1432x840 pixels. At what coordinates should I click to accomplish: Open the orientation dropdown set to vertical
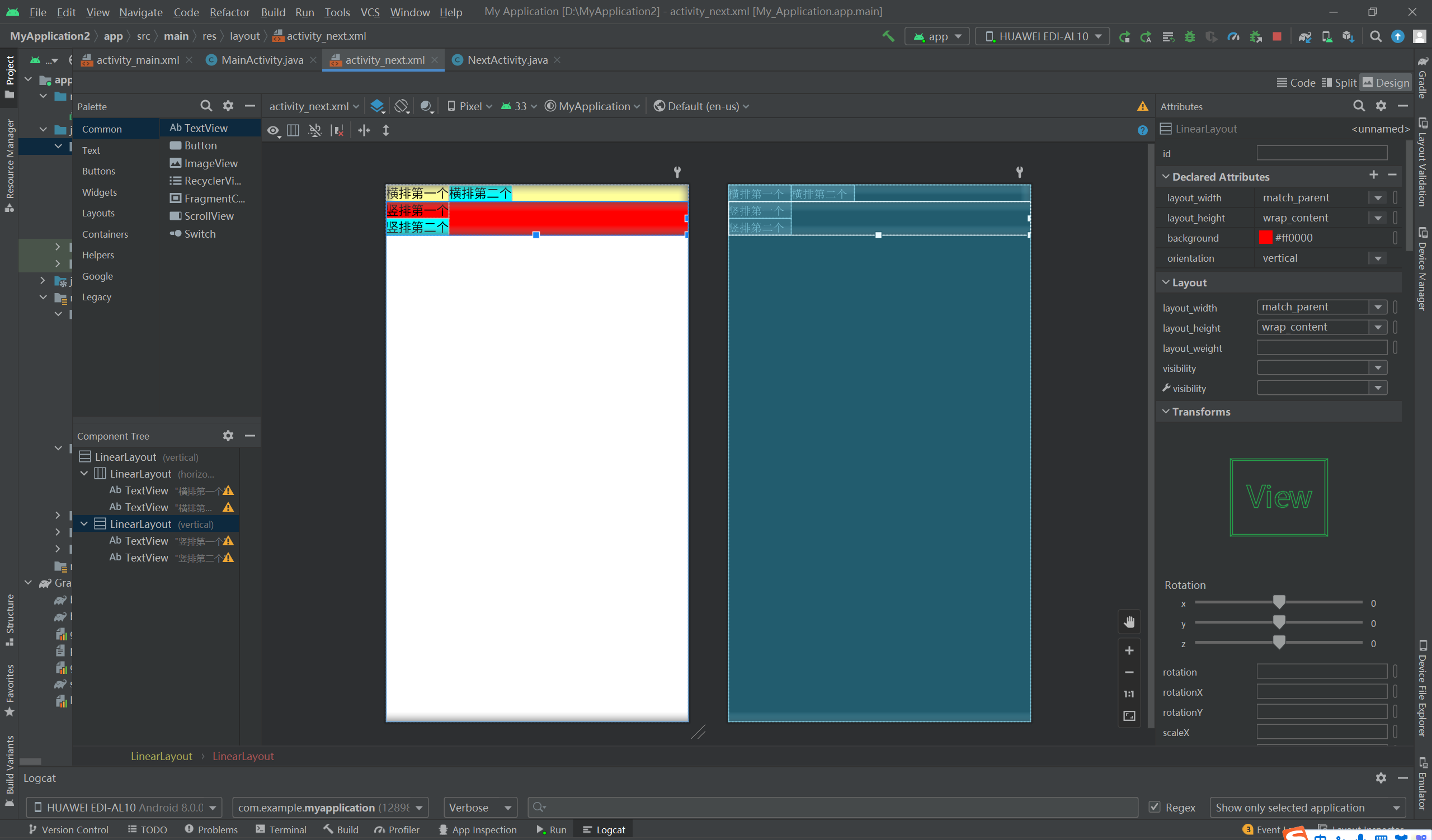click(1378, 258)
